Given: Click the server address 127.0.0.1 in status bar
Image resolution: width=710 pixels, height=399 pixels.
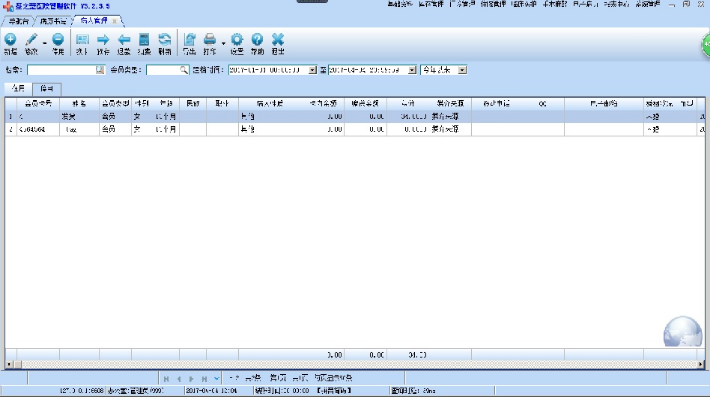Looking at the screenshot, I should [x=82, y=390].
